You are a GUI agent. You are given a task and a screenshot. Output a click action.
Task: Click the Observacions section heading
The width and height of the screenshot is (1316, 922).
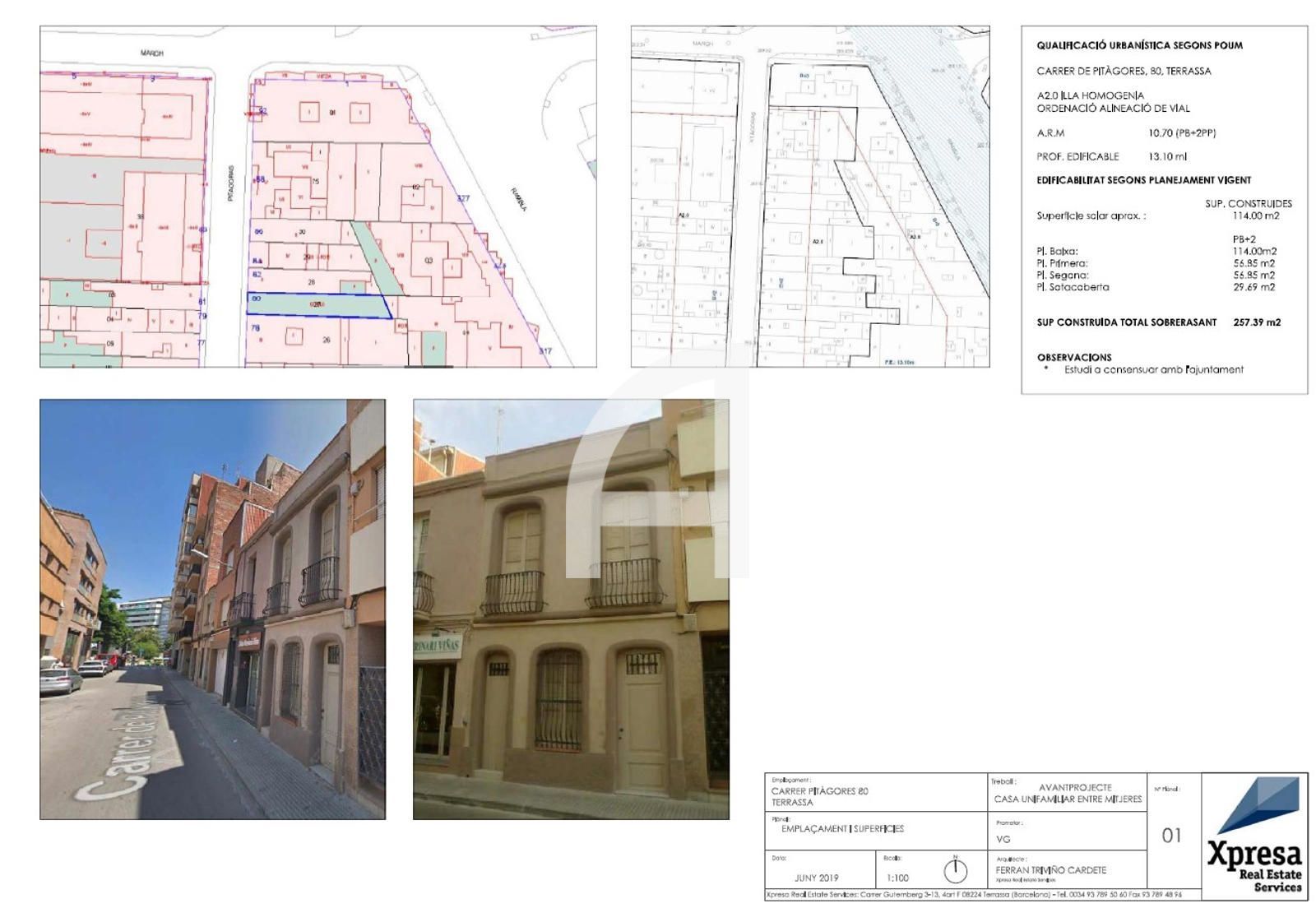(x=1074, y=357)
